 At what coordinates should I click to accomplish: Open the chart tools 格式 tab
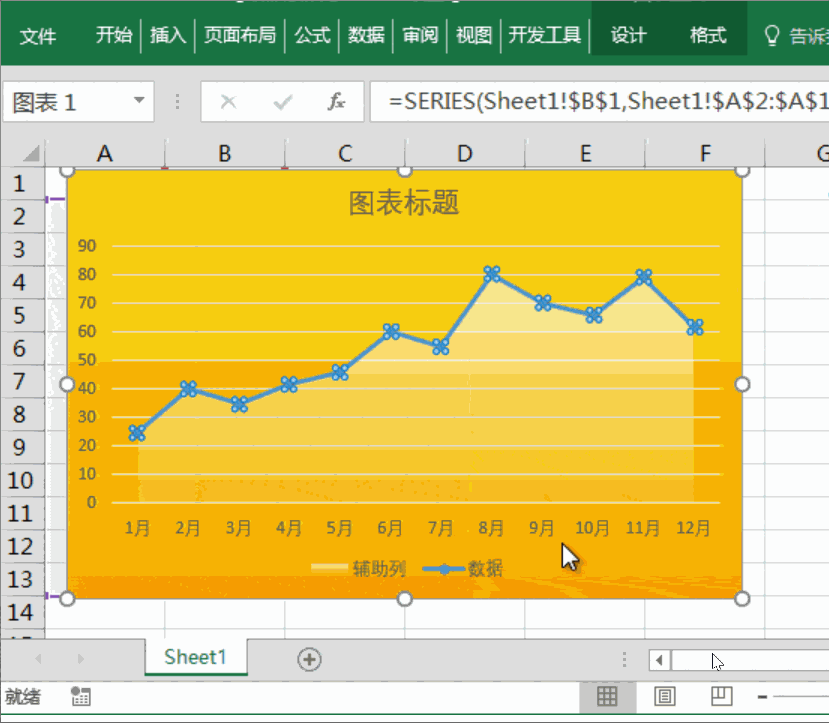coord(708,35)
